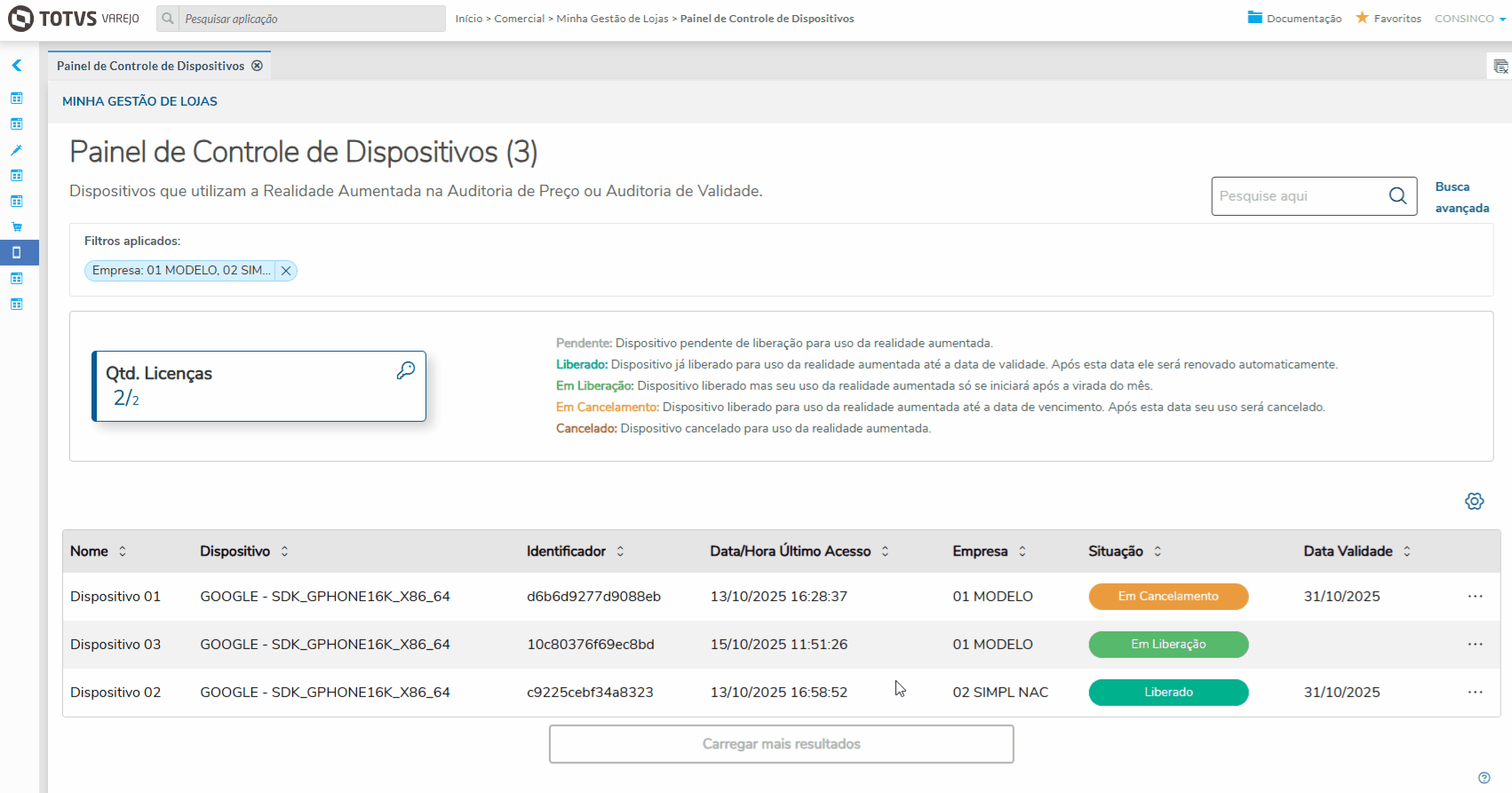
Task: Click the 02 SIMPL NAC company cell
Action: coord(1000,693)
